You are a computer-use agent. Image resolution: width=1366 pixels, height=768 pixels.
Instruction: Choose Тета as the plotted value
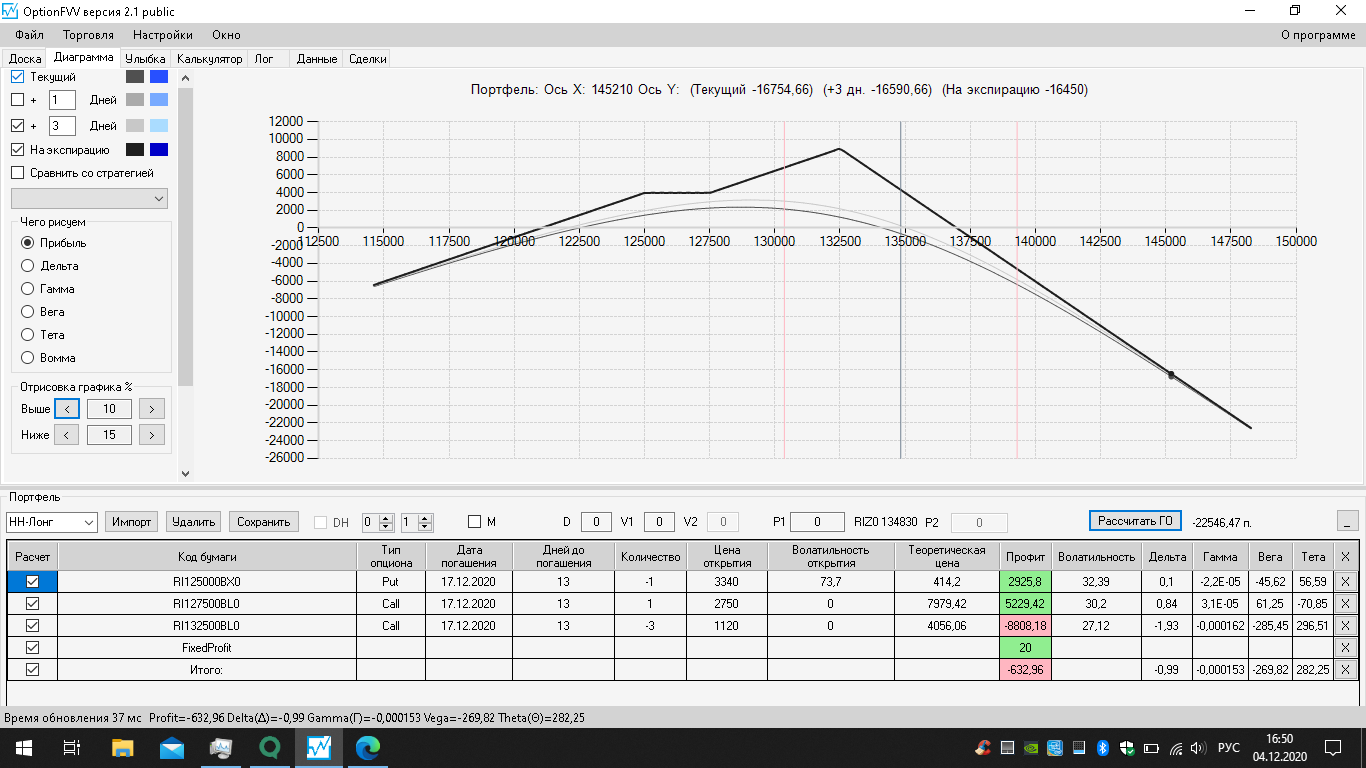pos(28,335)
